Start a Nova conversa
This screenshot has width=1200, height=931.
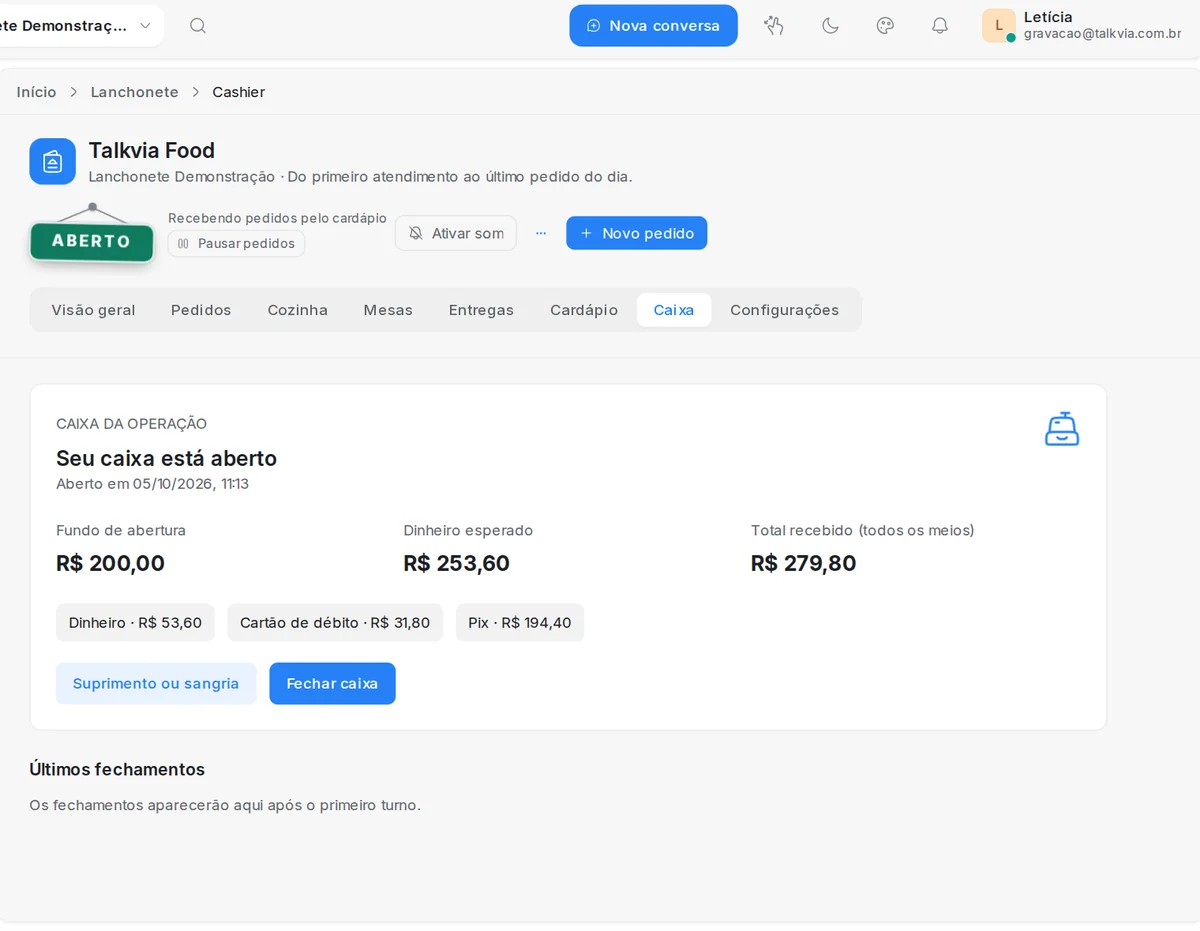pos(654,26)
